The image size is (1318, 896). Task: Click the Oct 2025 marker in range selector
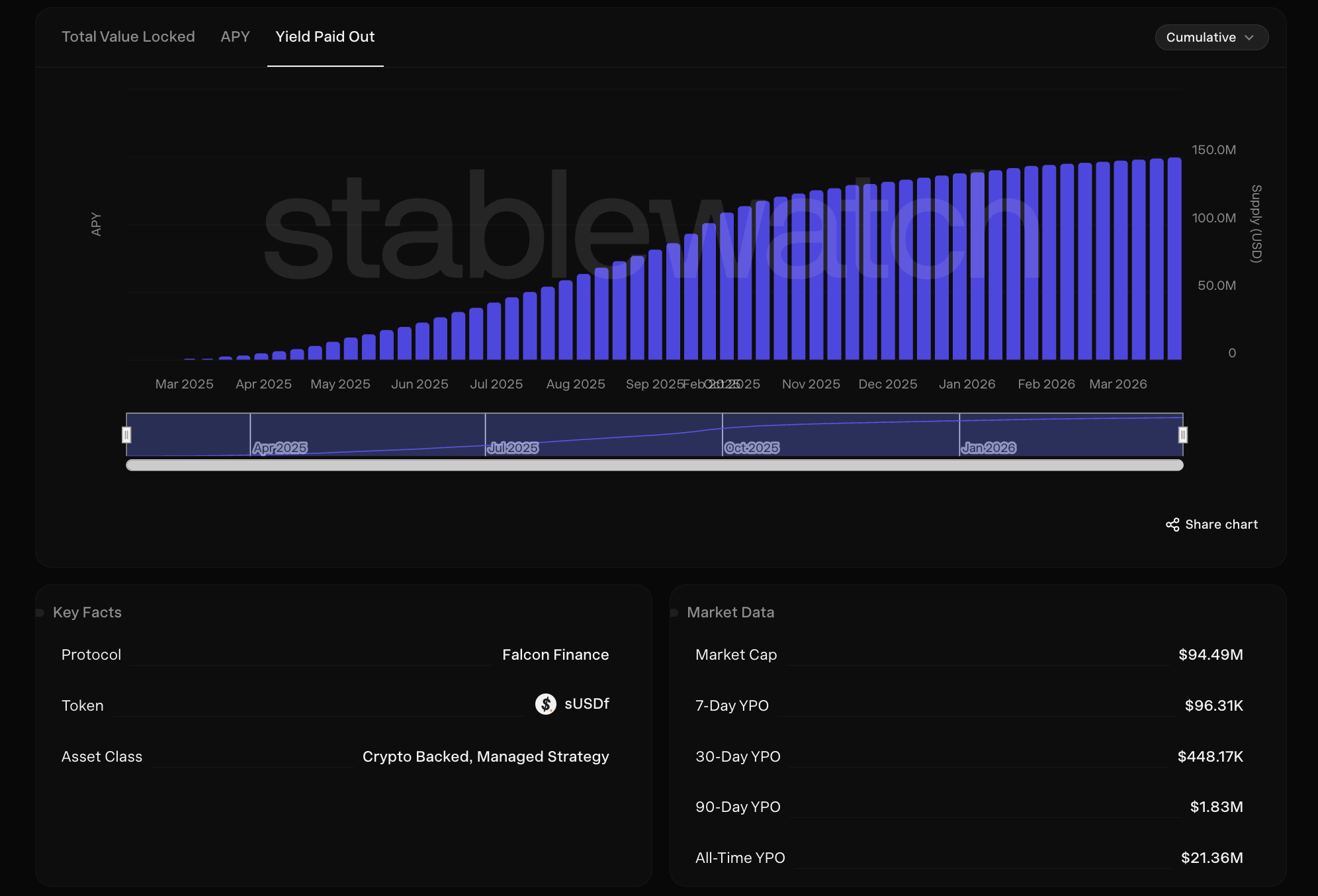(x=752, y=448)
